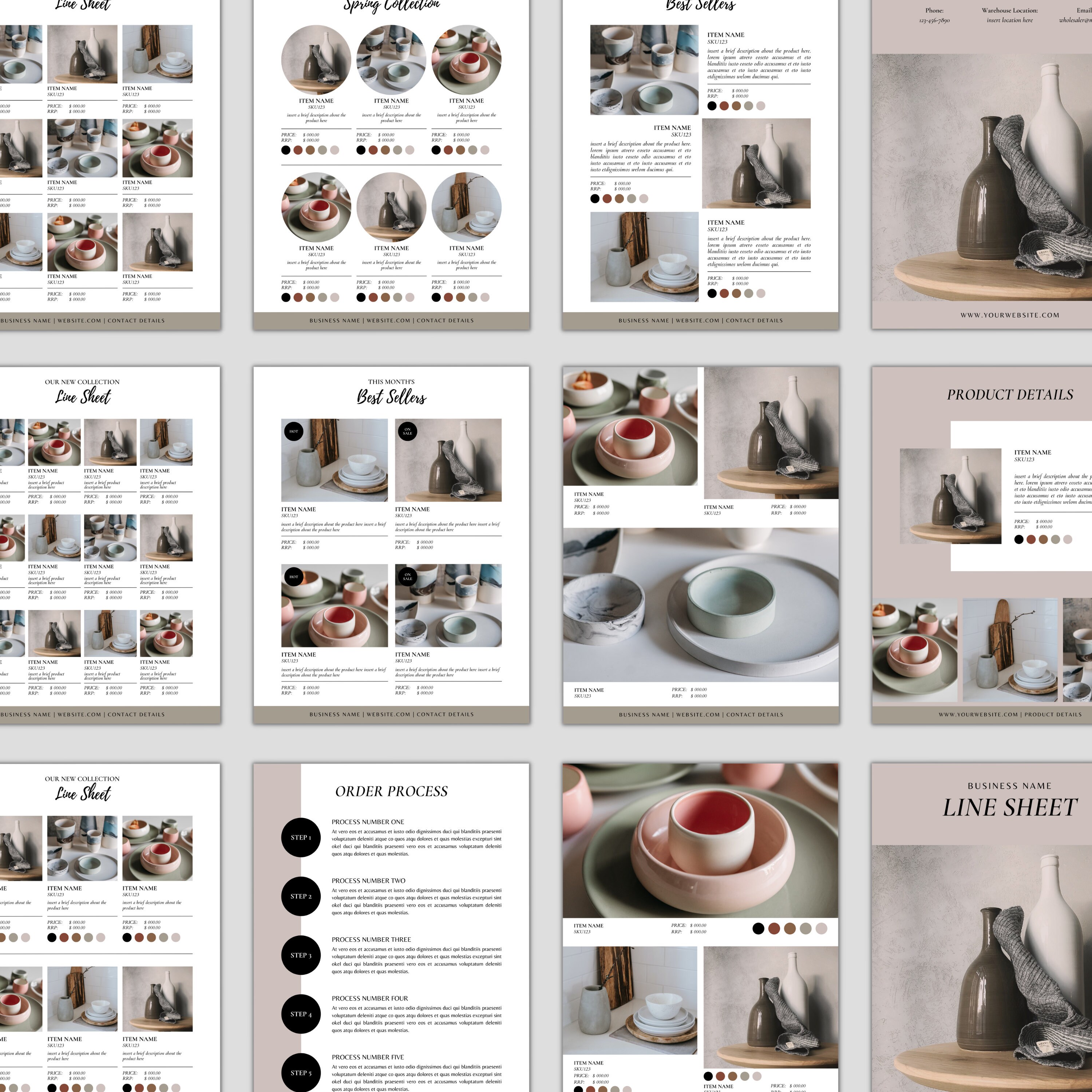Select the large close-up pink bowl photo
1092x1092 pixels.
pyautogui.click(x=701, y=840)
